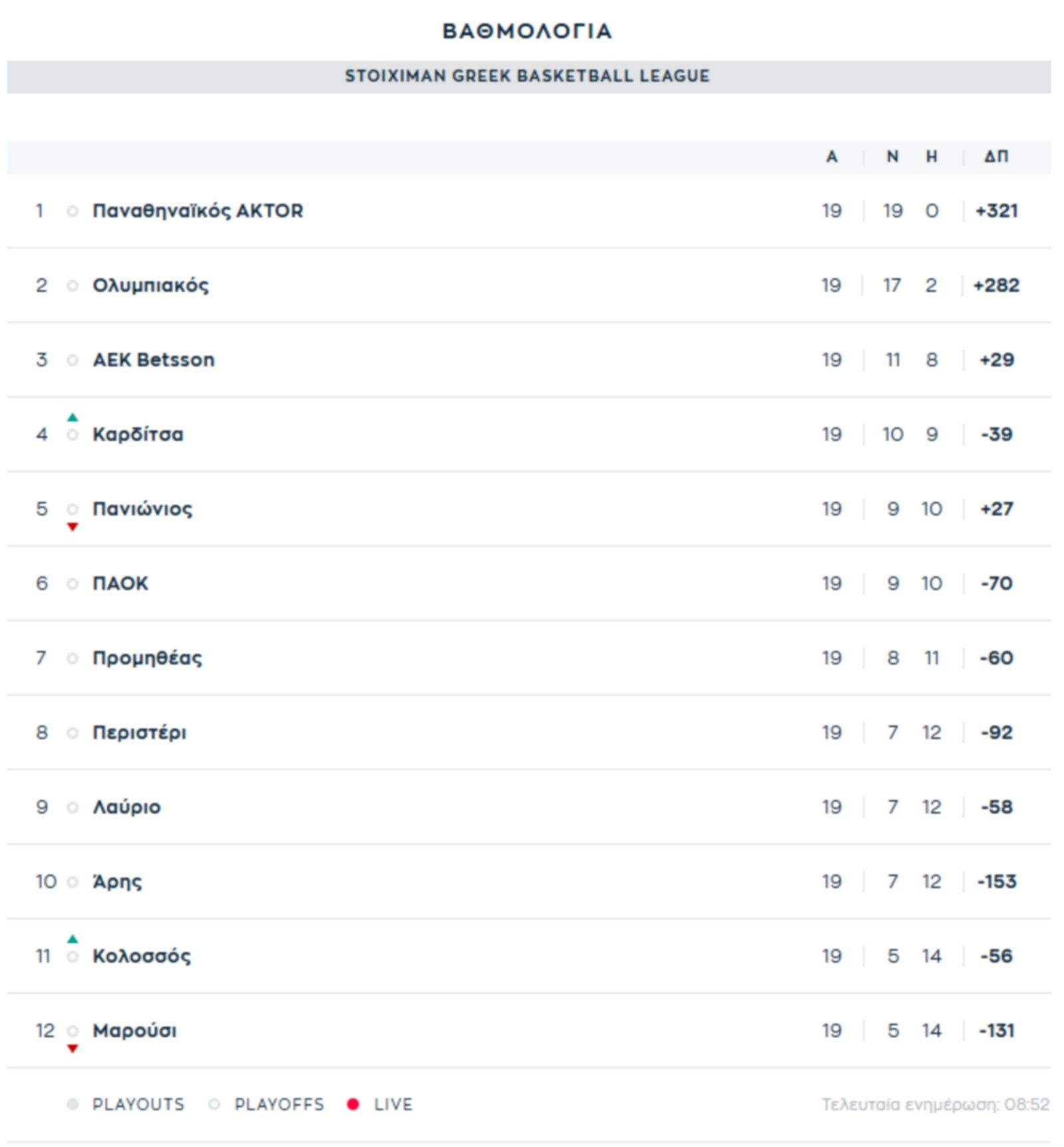Click the H losses column header
1064x1147 pixels.
coord(932,157)
